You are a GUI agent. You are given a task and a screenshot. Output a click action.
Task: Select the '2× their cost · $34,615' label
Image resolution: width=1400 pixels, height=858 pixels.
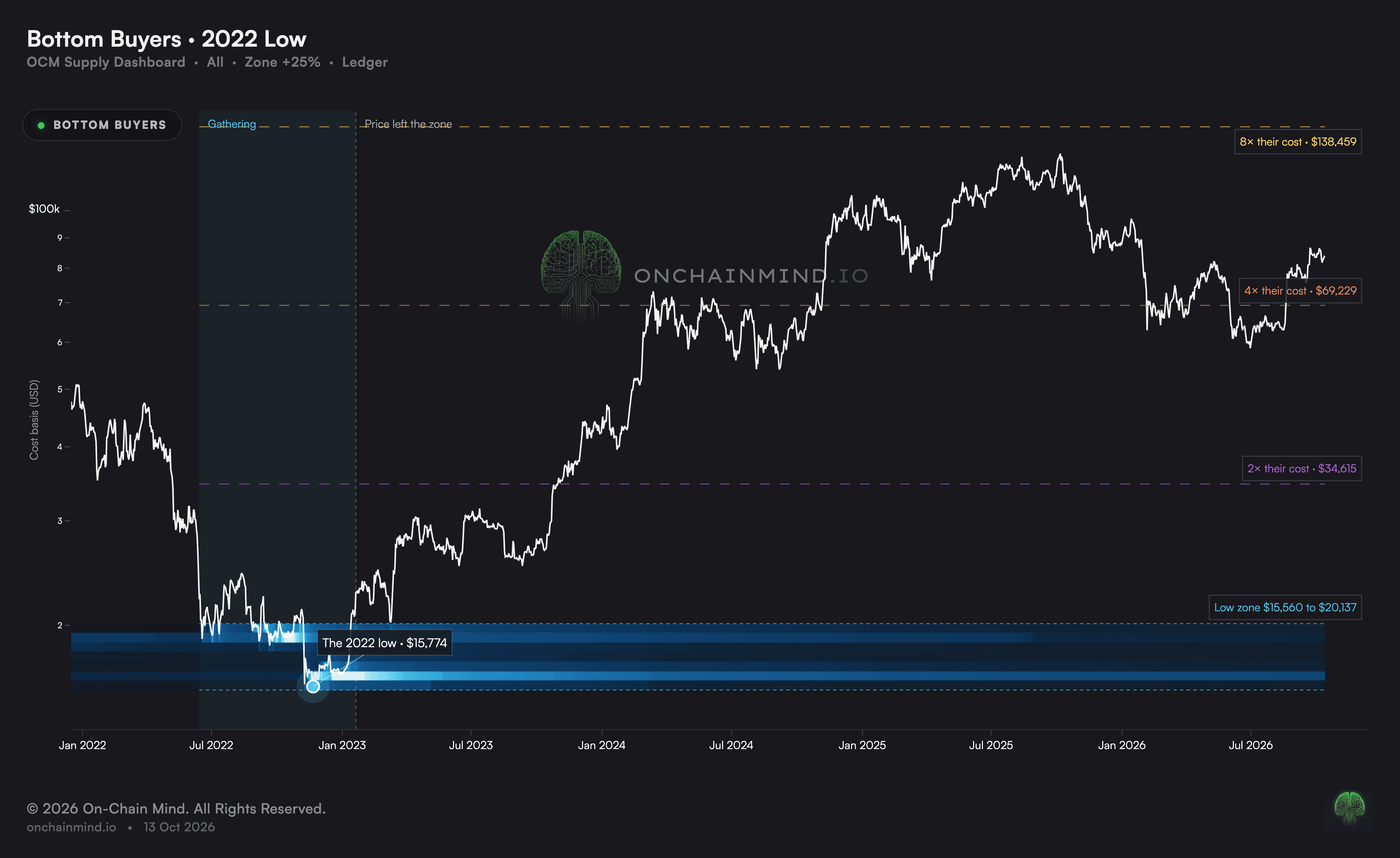(x=1302, y=469)
